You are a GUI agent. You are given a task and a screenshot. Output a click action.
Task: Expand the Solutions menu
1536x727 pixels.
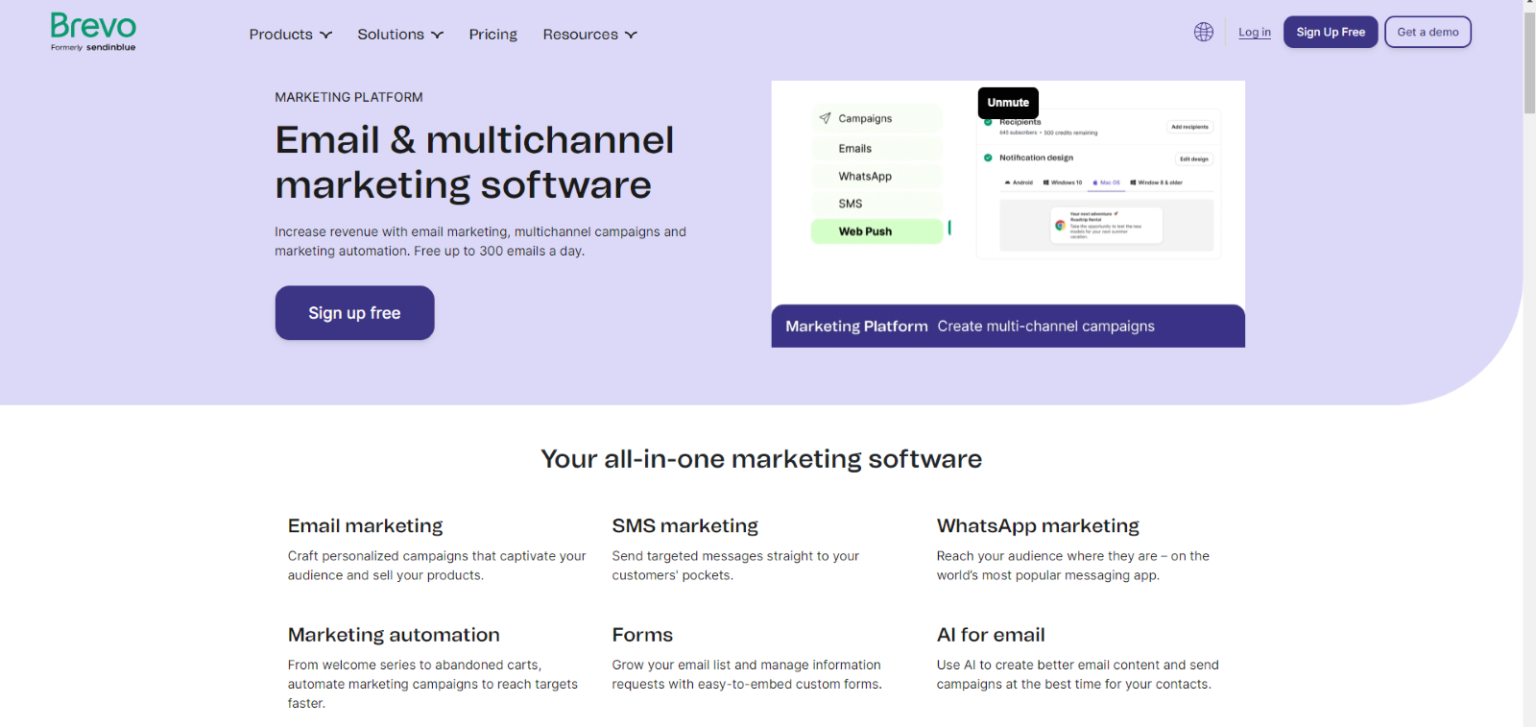pos(399,33)
